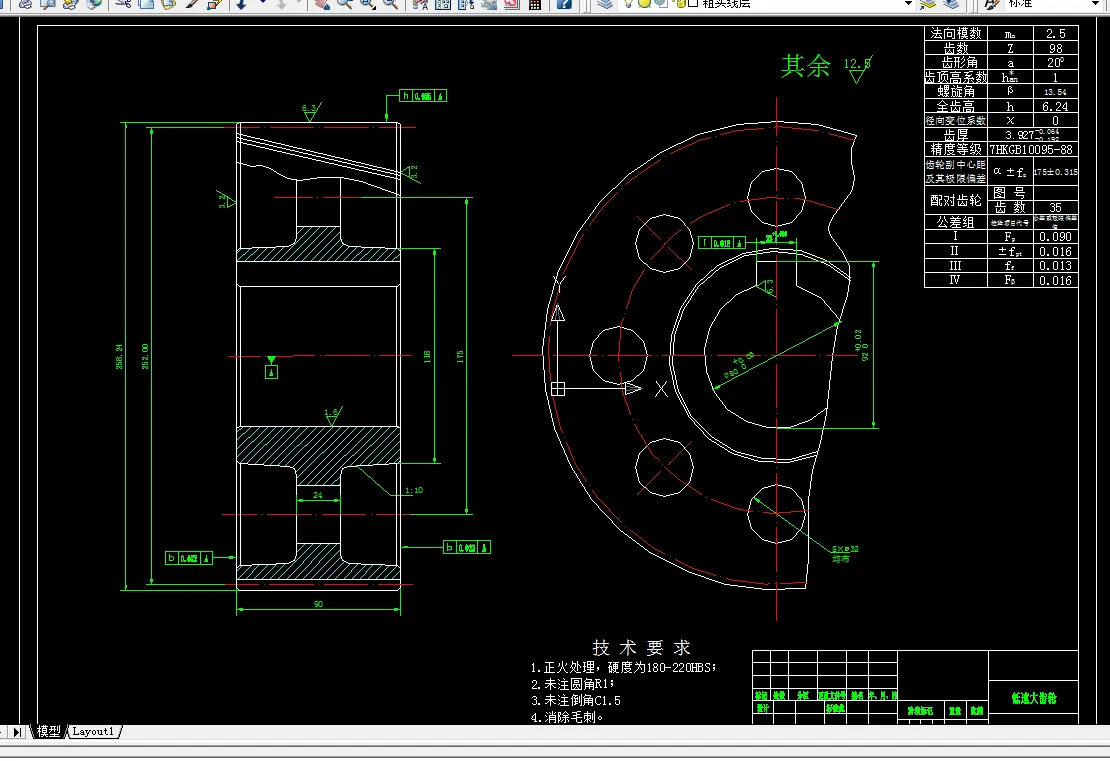The width and height of the screenshot is (1110, 761).
Task: Select the 6.3 surface roughness symbol
Action: click(310, 112)
